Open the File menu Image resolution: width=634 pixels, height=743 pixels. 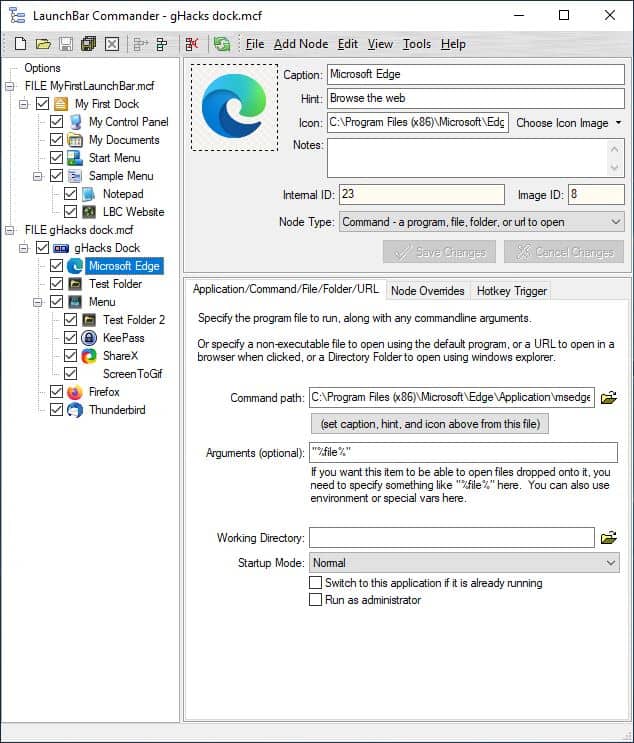pyautogui.click(x=254, y=44)
